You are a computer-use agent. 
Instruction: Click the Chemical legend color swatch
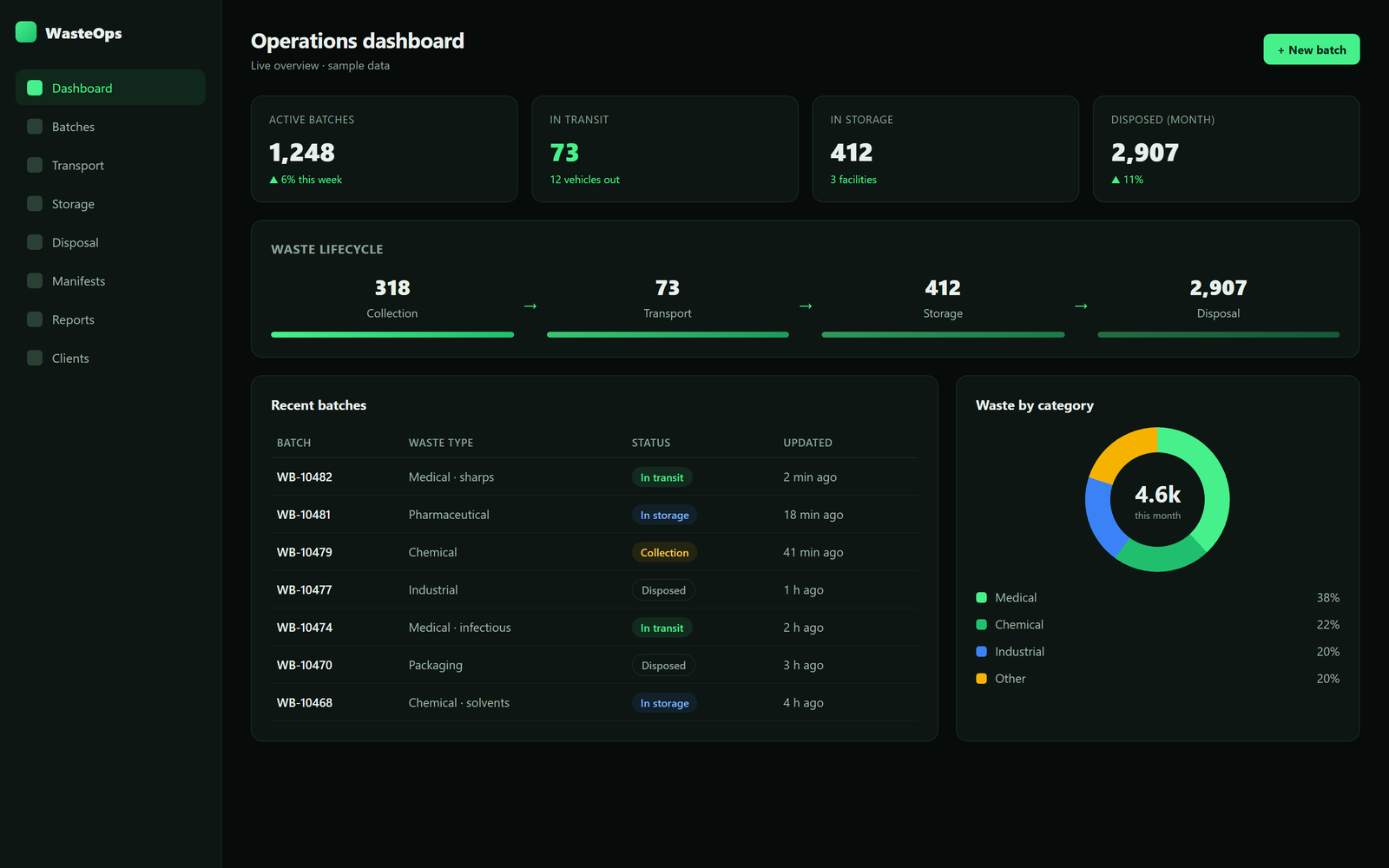(x=981, y=624)
